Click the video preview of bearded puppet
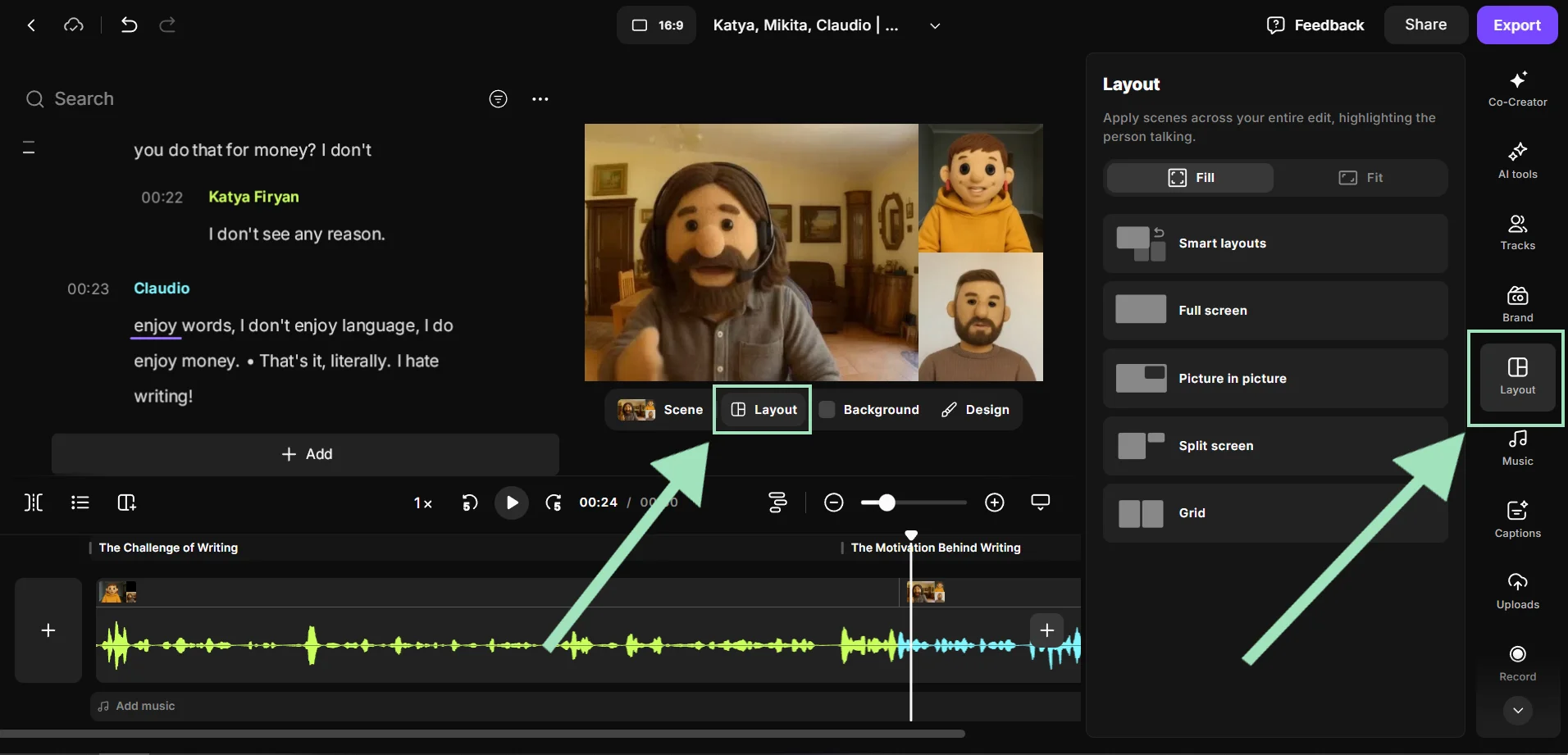This screenshot has width=1568, height=755. tap(751, 252)
